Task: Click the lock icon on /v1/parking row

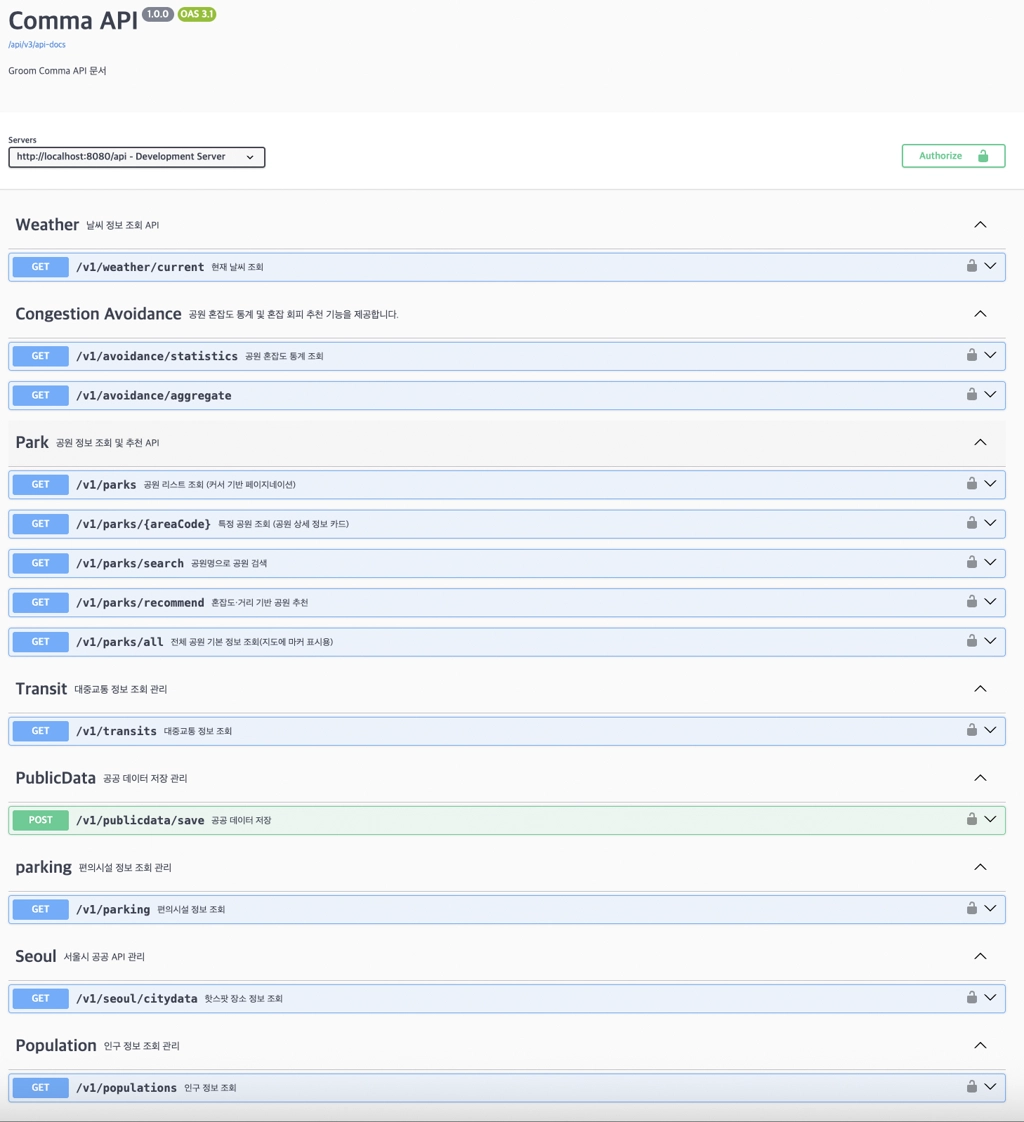Action: click(x=972, y=907)
